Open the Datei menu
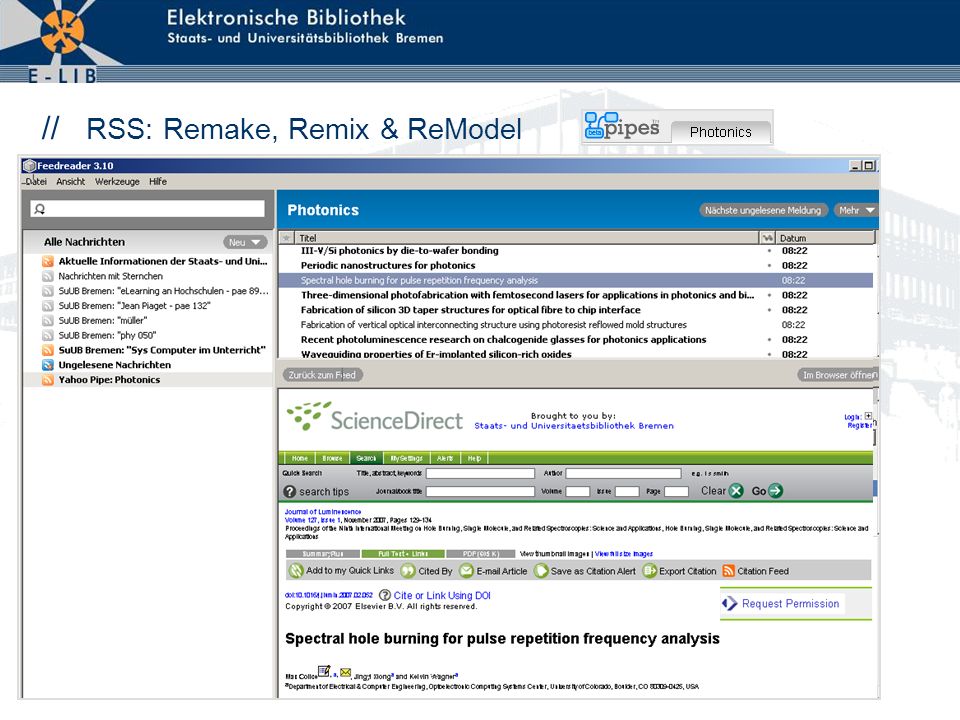The image size is (960, 720). click(36, 181)
